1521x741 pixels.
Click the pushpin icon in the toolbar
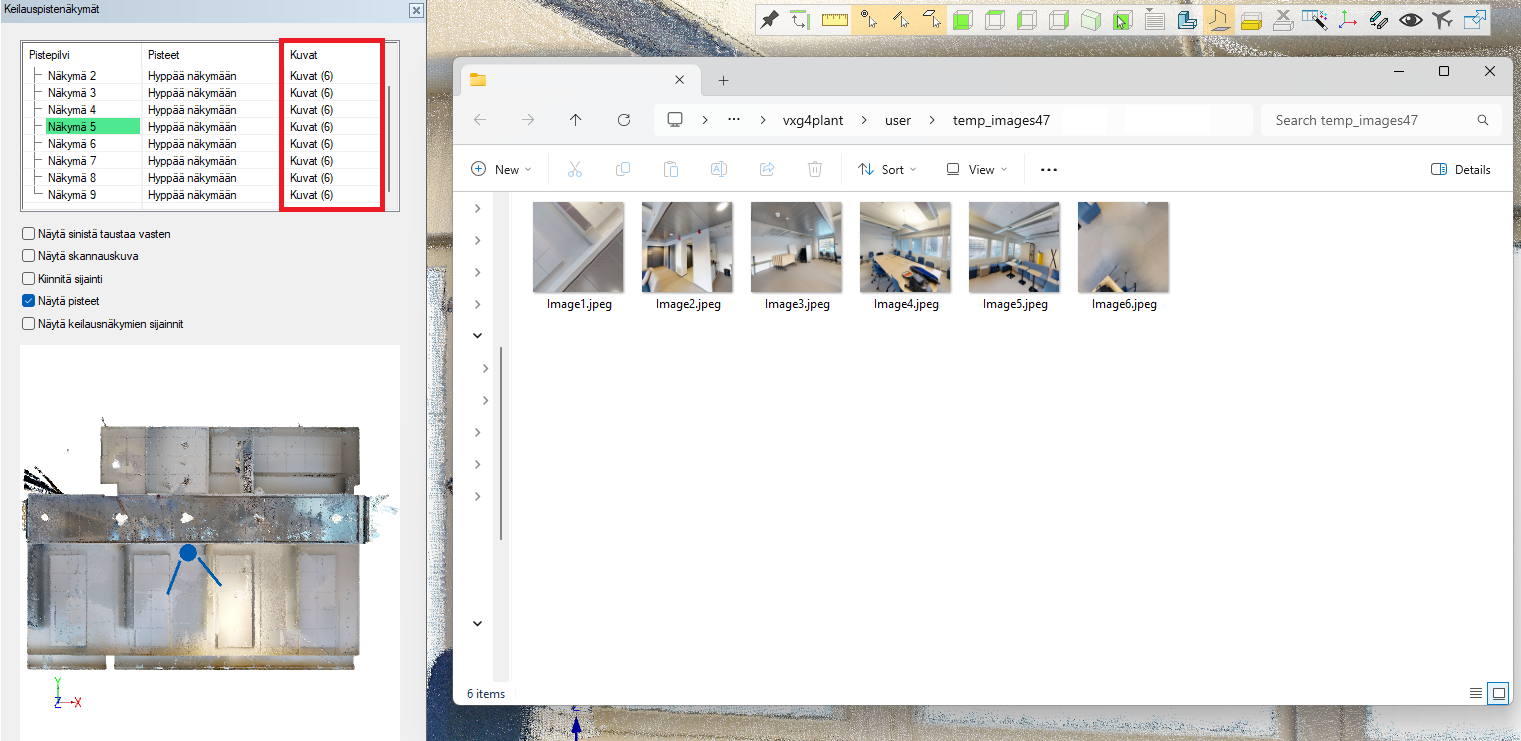tap(768, 20)
